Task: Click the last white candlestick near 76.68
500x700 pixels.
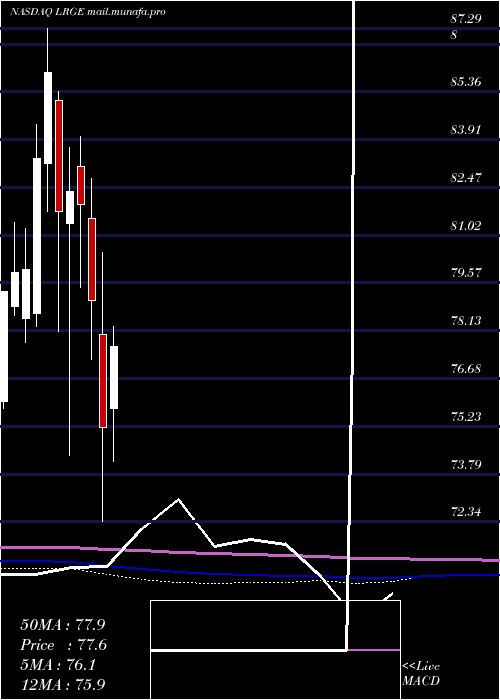Action: 114,377
